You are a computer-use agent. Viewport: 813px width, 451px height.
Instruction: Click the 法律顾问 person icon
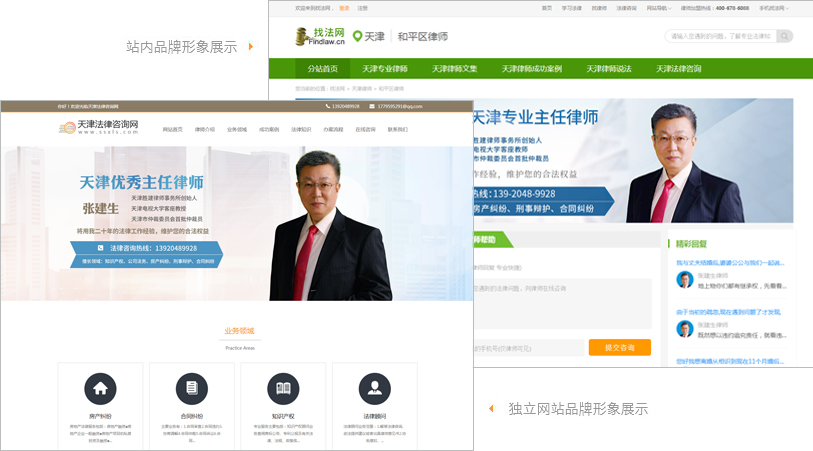pos(374,388)
